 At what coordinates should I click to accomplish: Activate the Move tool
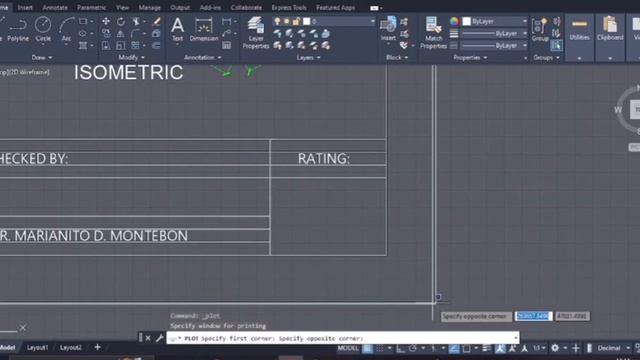click(x=106, y=21)
